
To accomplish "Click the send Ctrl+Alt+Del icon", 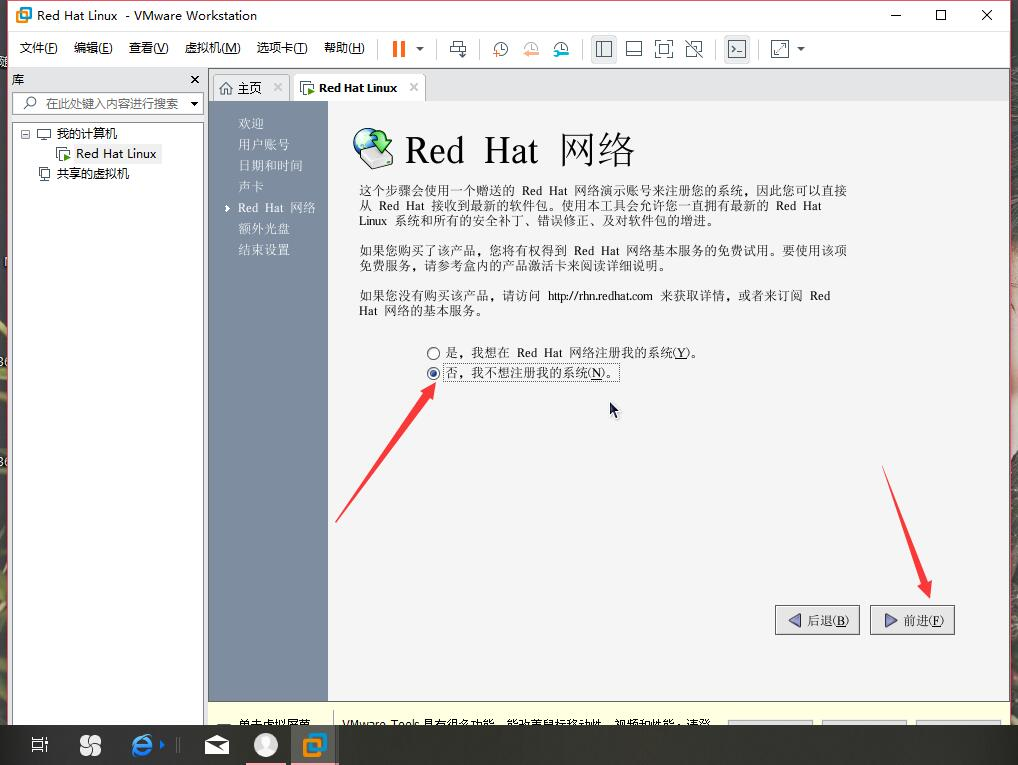I will pyautogui.click(x=458, y=49).
